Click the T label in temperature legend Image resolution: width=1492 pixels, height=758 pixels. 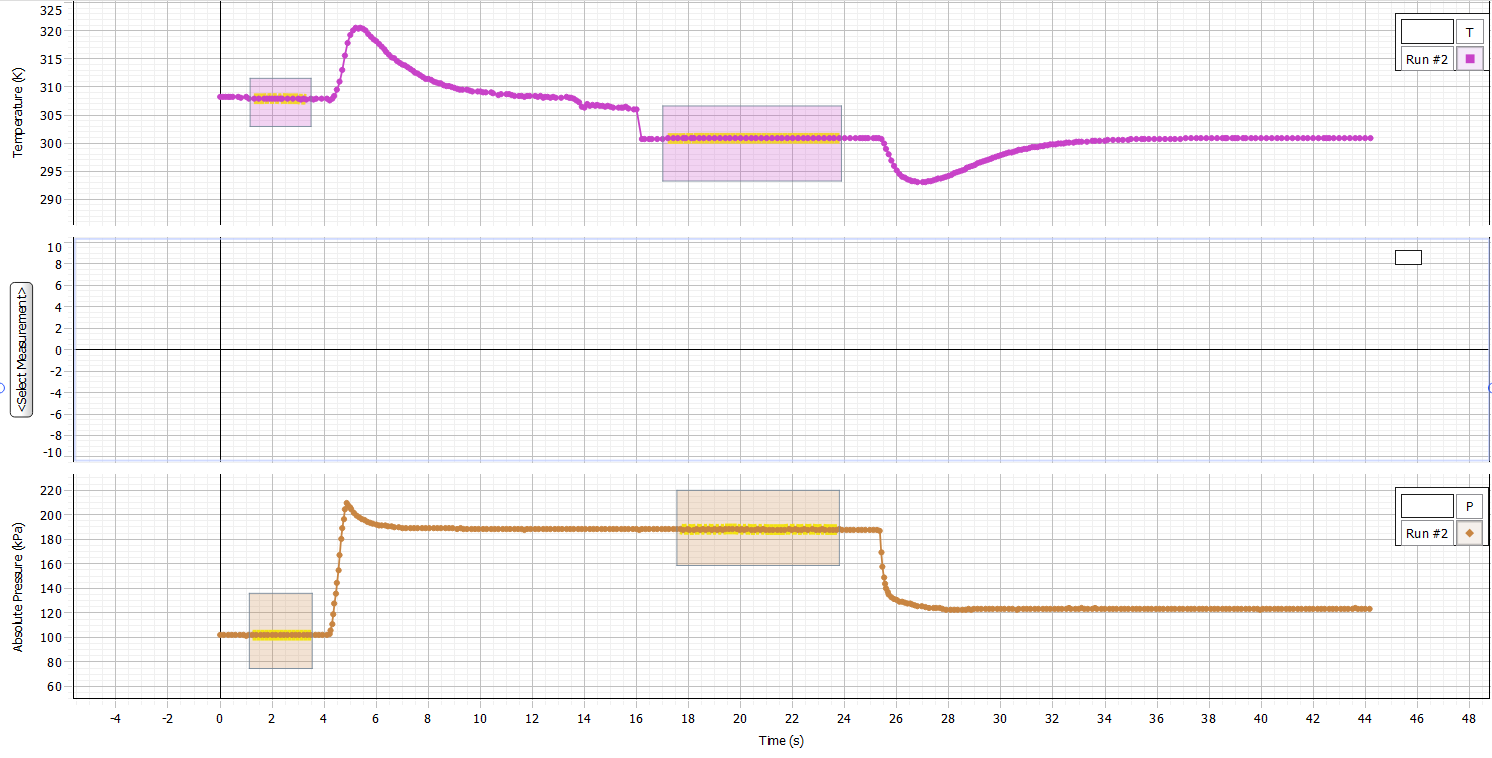(x=1469, y=32)
